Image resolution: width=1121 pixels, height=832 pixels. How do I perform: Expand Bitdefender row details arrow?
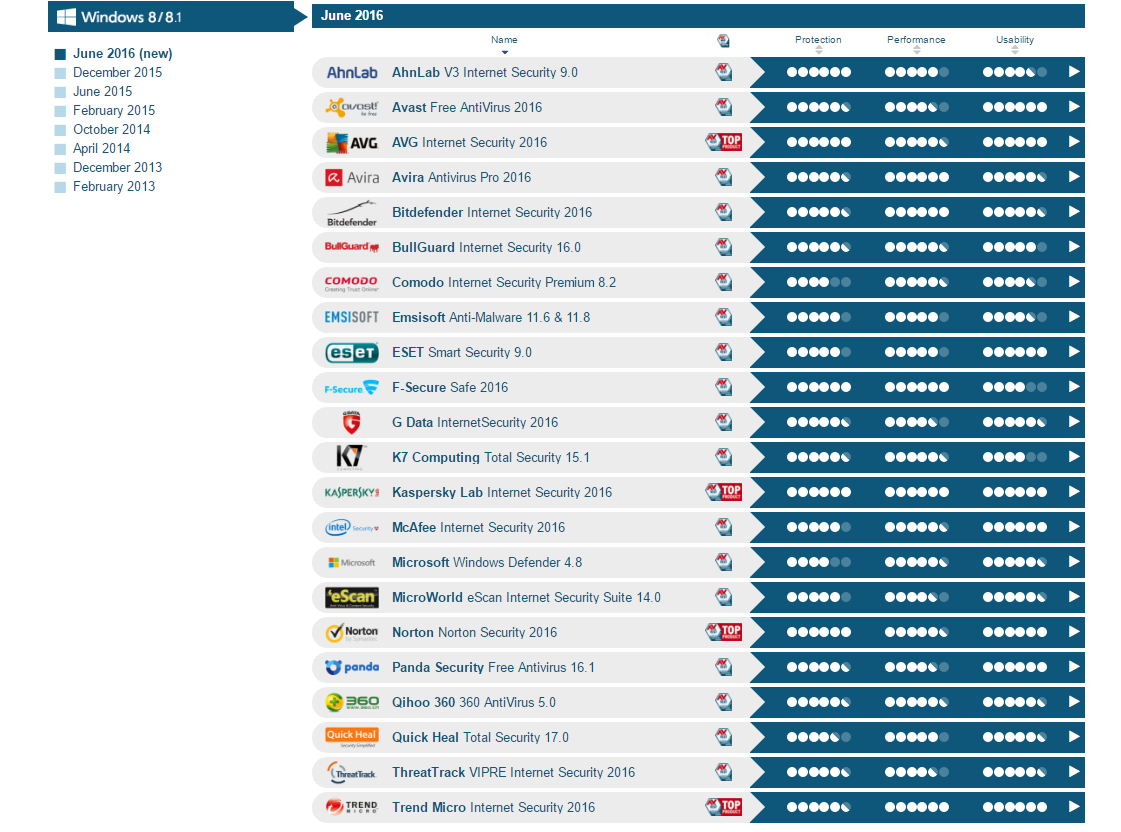click(x=1074, y=212)
